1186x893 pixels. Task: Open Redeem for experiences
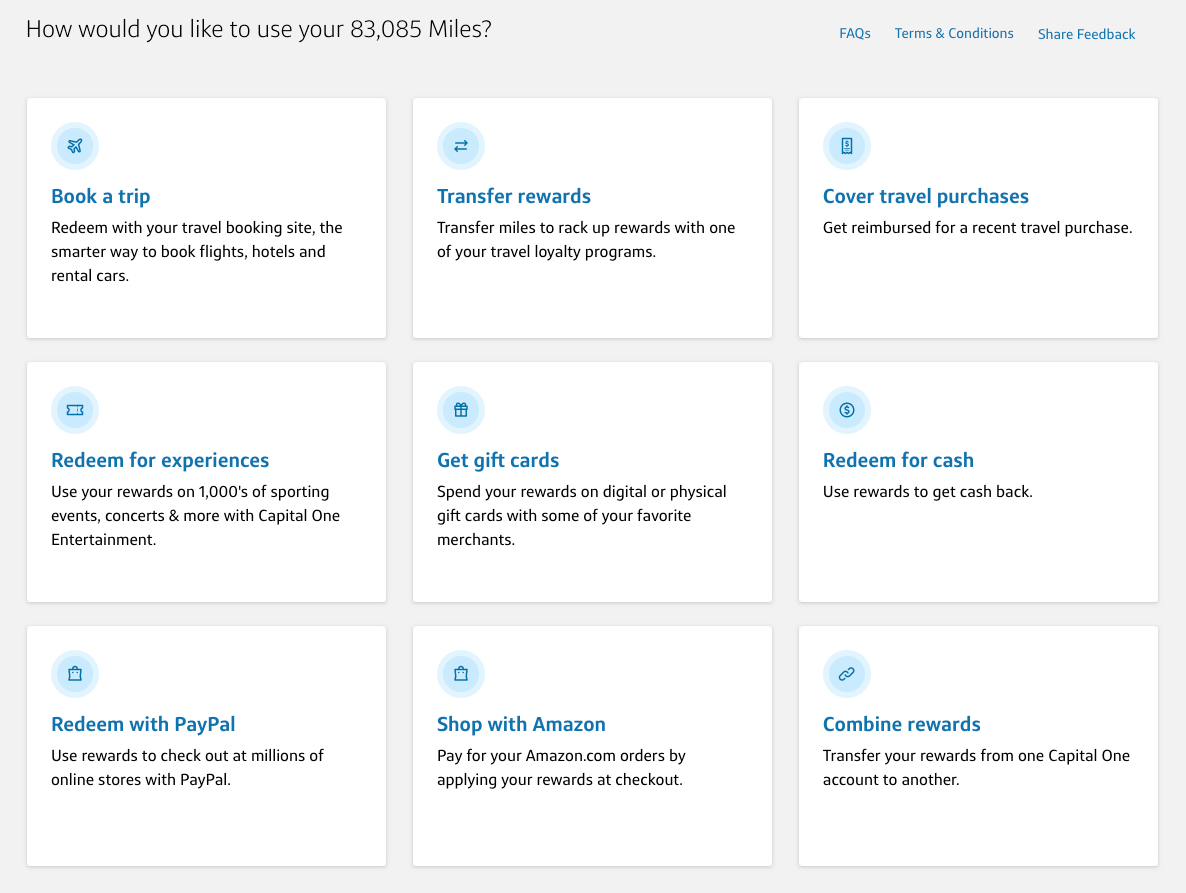point(159,460)
